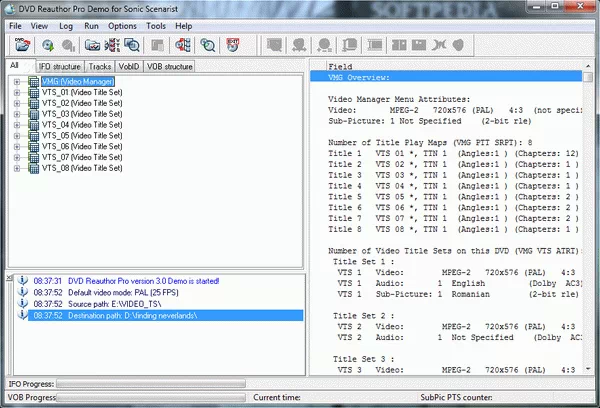Expand the VTS_05 tree node
The width and height of the screenshot is (600, 408).
[17, 135]
